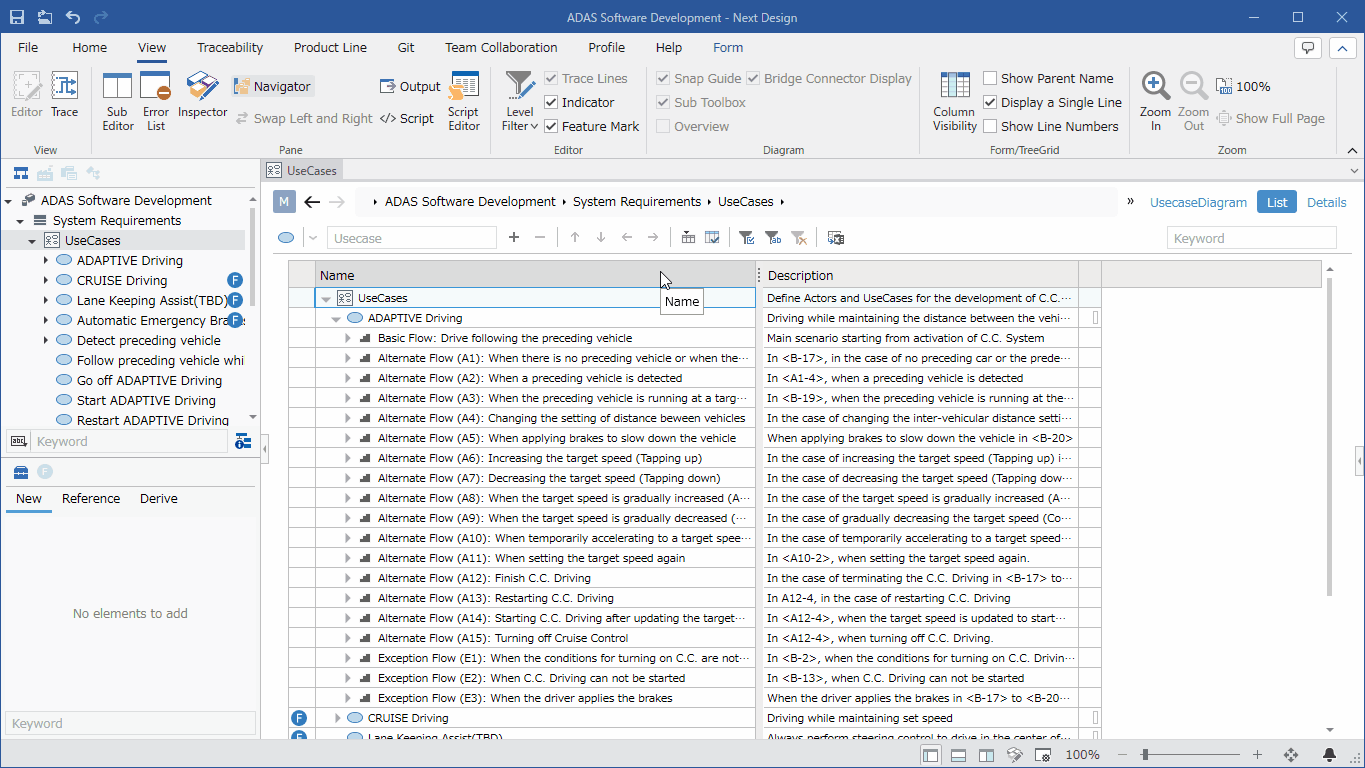Click the Excel export icon in toolbar
Screen dimensions: 1365x768
[836, 238]
